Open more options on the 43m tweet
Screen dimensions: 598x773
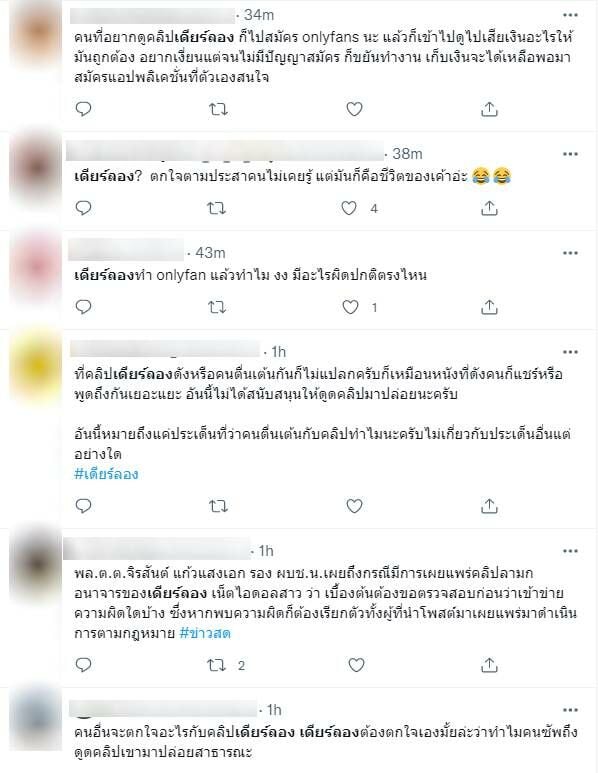coord(570,253)
